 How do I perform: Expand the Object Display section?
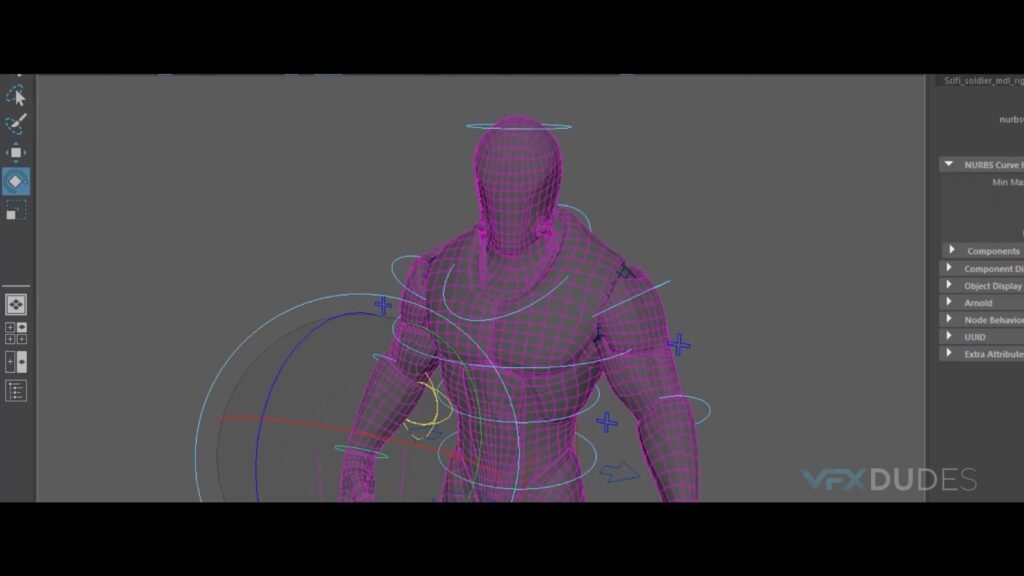point(951,285)
